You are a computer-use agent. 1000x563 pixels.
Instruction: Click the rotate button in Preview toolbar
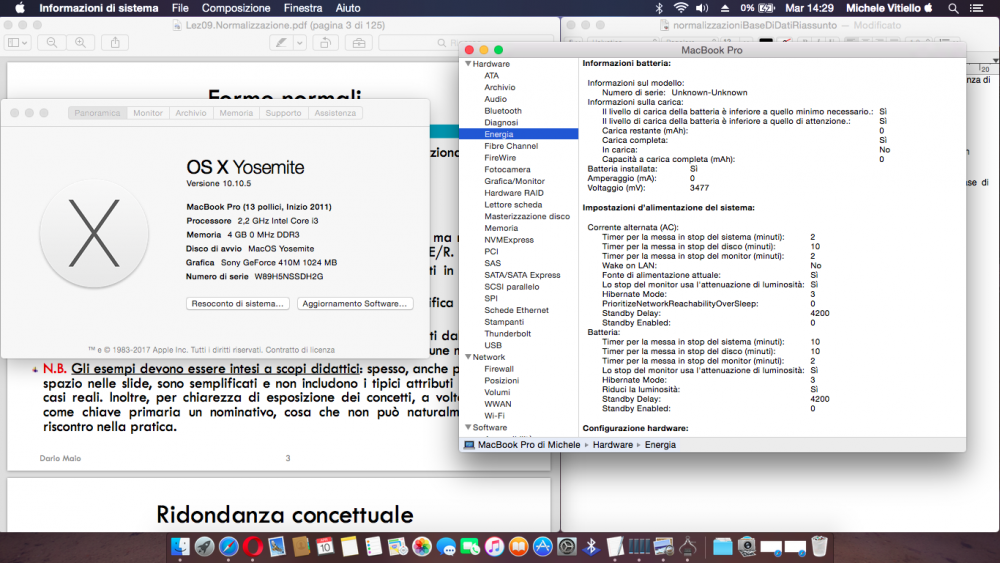coord(325,43)
